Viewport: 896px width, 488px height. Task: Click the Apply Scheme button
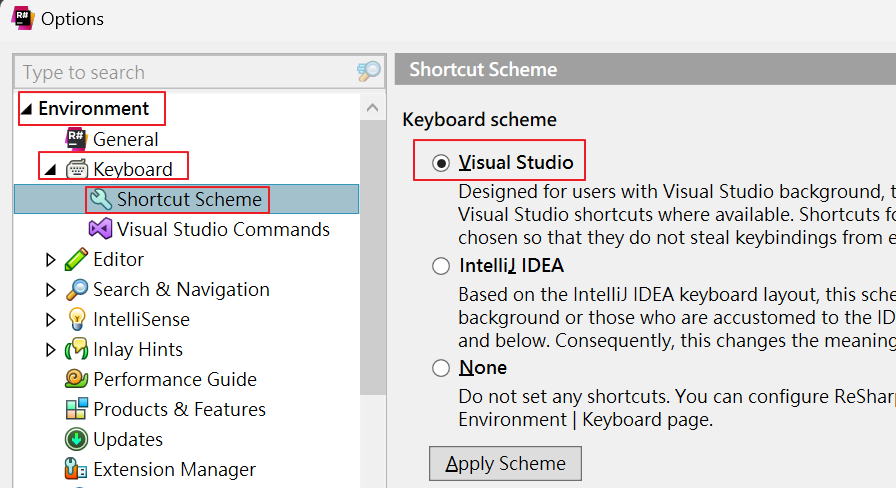pyautogui.click(x=505, y=463)
